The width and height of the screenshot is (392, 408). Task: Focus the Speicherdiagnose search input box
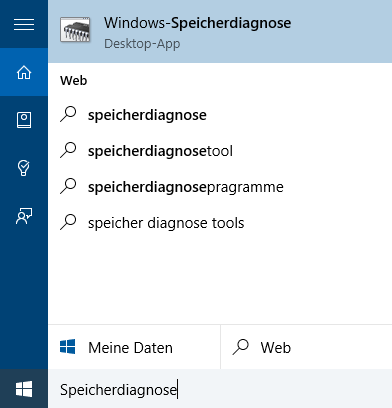tap(220, 389)
